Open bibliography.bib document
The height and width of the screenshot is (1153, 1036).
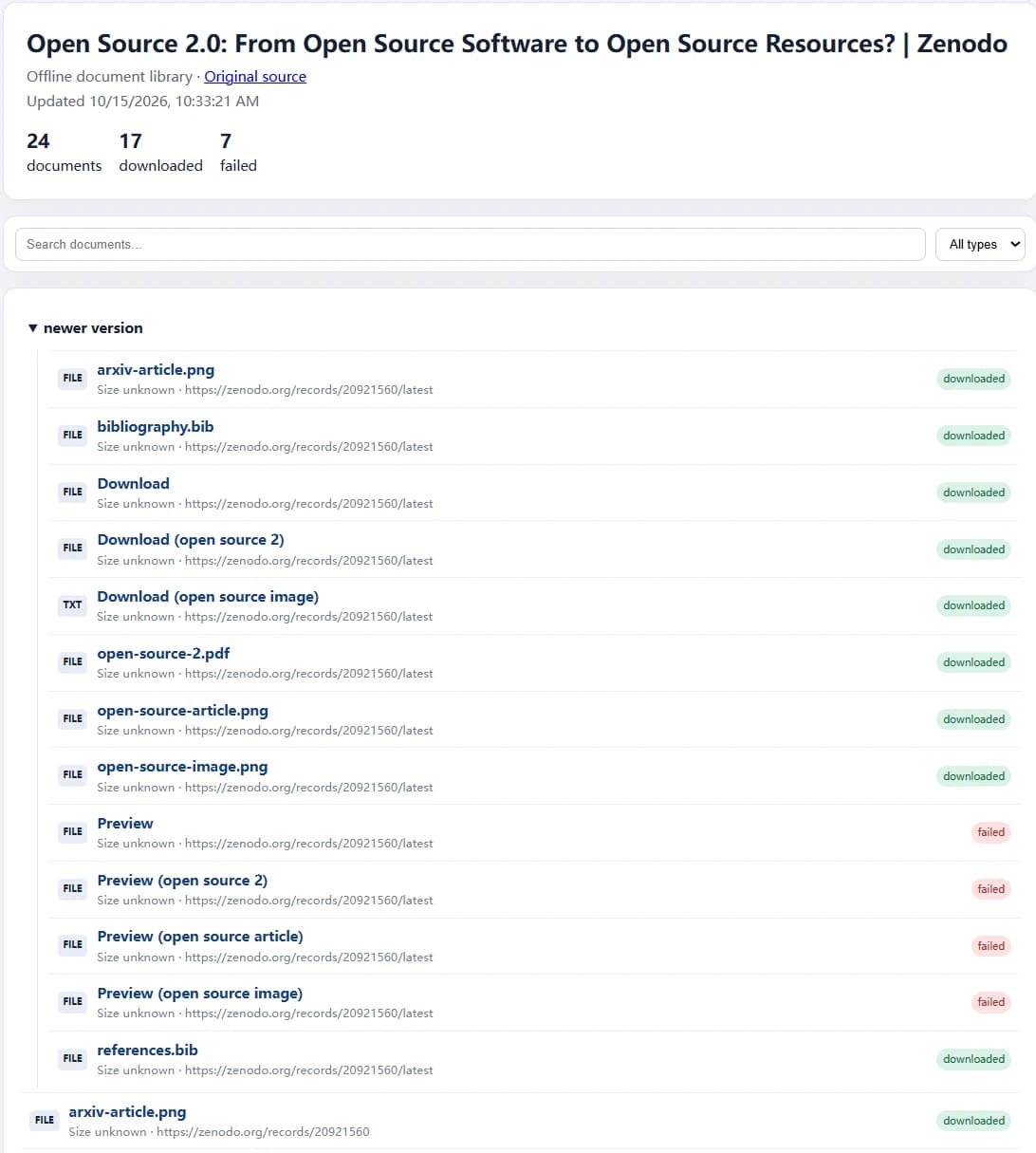tap(156, 427)
